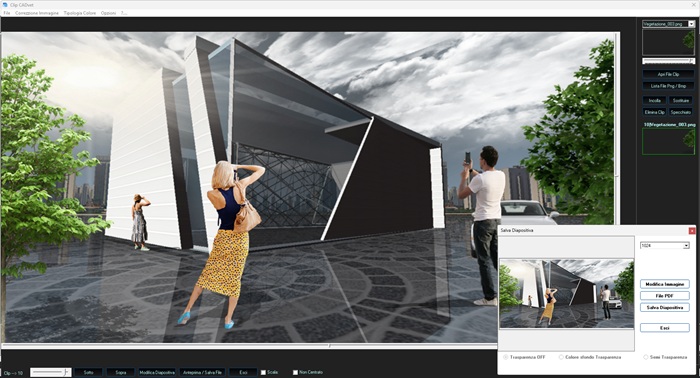Click the Specchiato button
This screenshot has height=378, width=700.
681,112
